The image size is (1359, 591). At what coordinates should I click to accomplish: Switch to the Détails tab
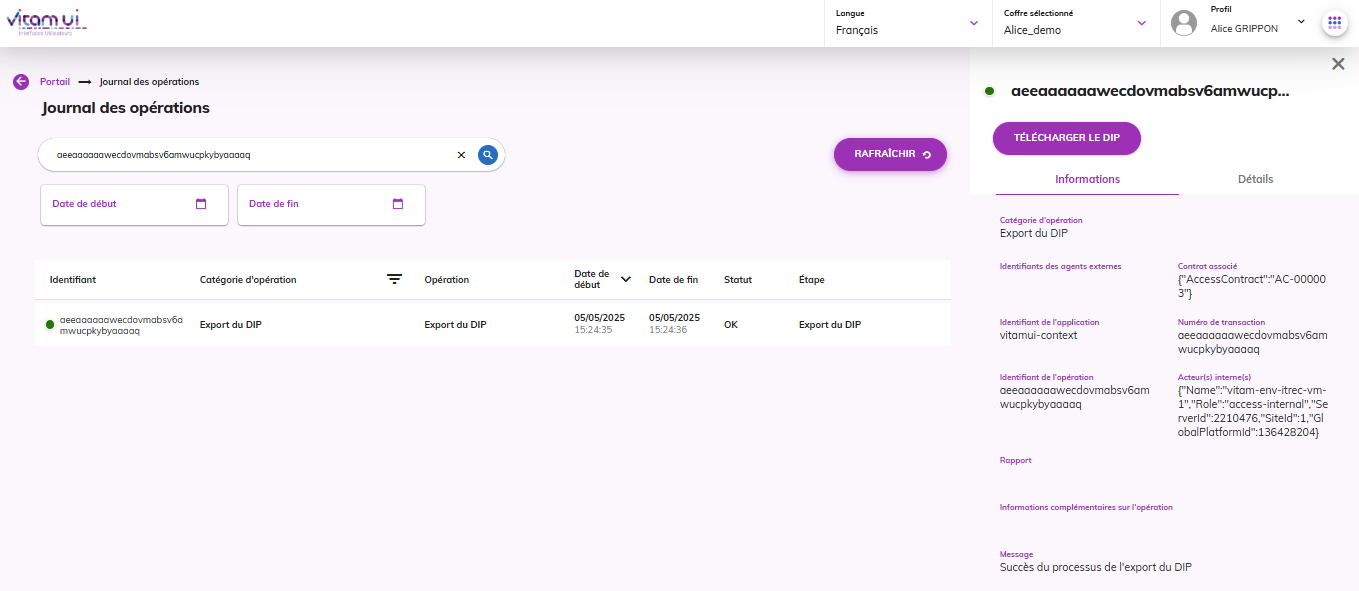click(1255, 179)
